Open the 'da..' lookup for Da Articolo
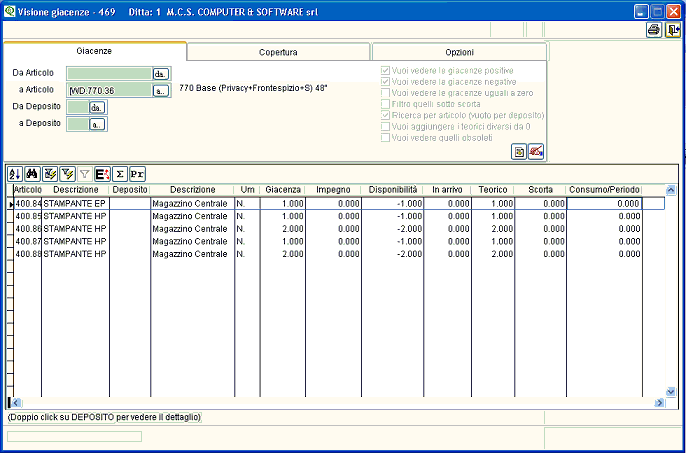The height and width of the screenshot is (453, 686). (x=161, y=74)
